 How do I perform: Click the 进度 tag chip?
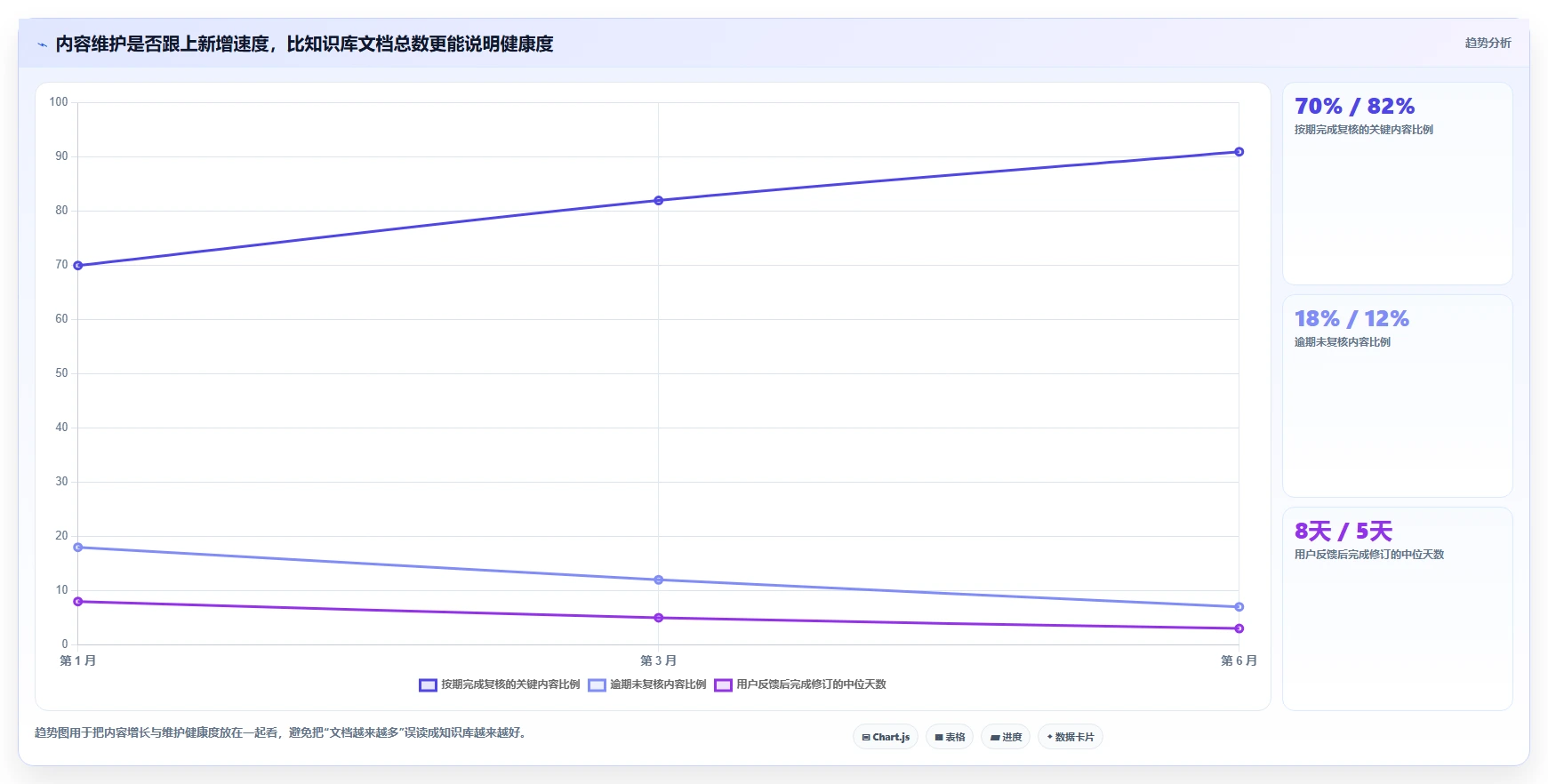pos(1006,737)
